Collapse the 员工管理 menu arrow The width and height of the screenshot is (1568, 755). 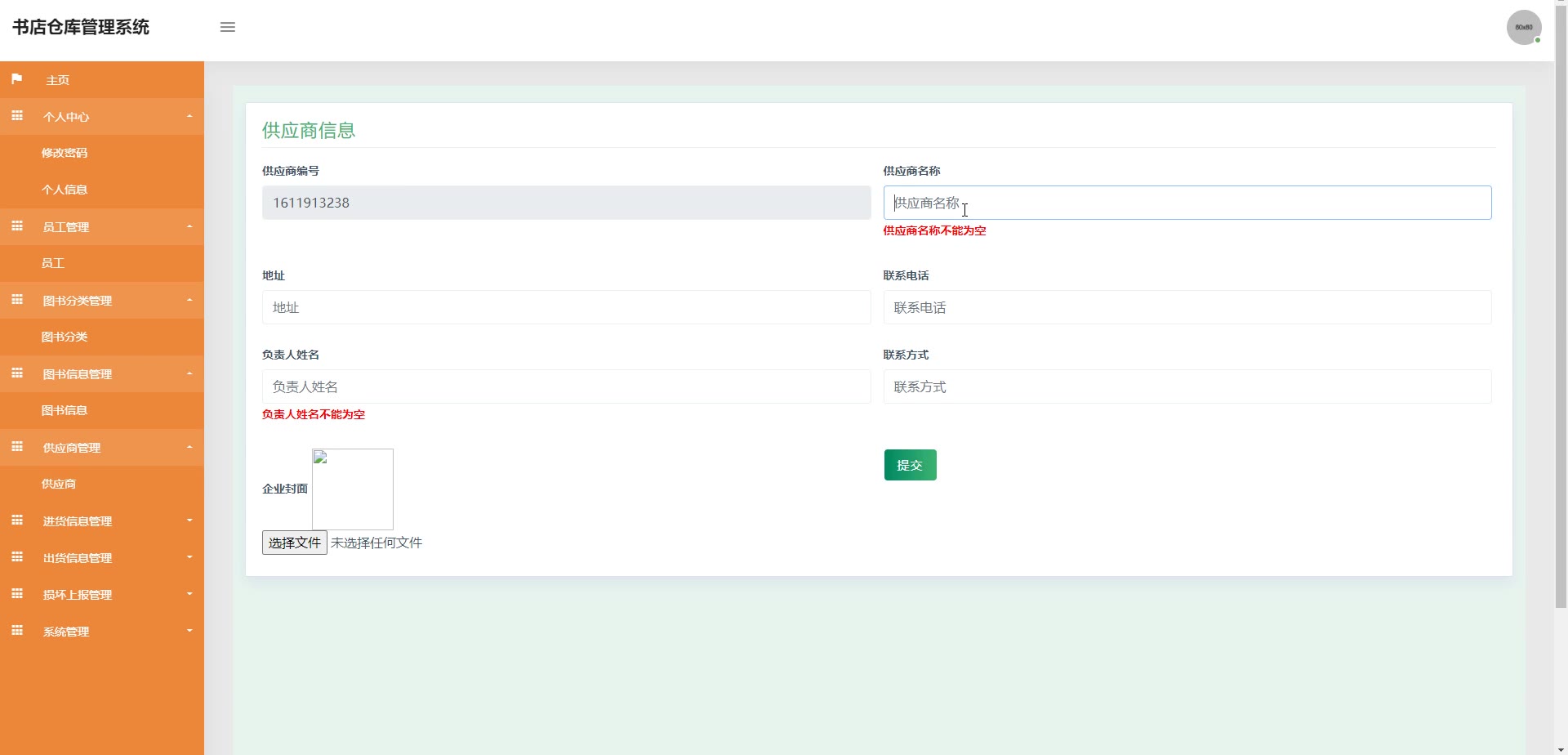tap(189, 226)
